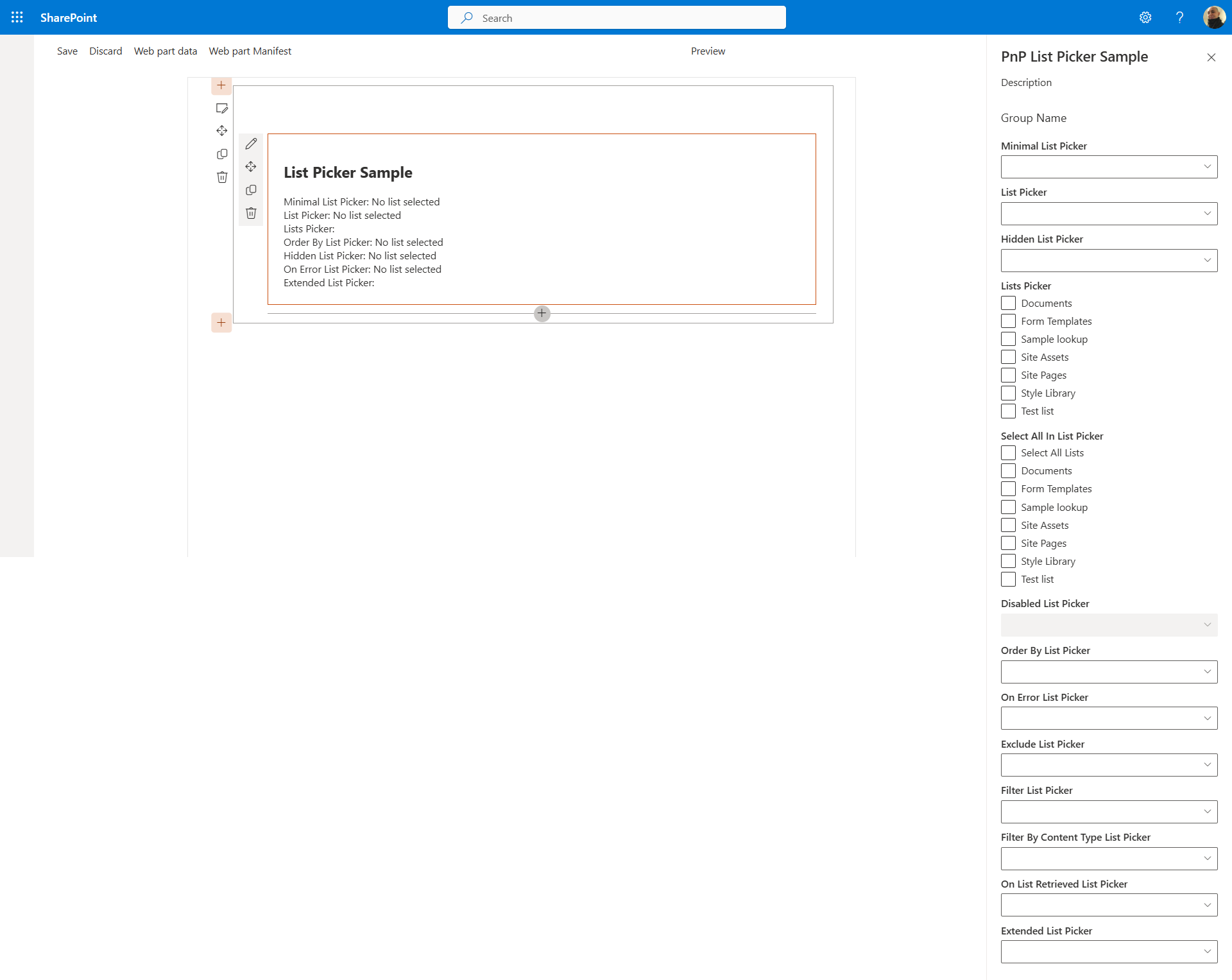Duplicate the web part via the copy icon
1232x980 pixels.
tap(251, 190)
